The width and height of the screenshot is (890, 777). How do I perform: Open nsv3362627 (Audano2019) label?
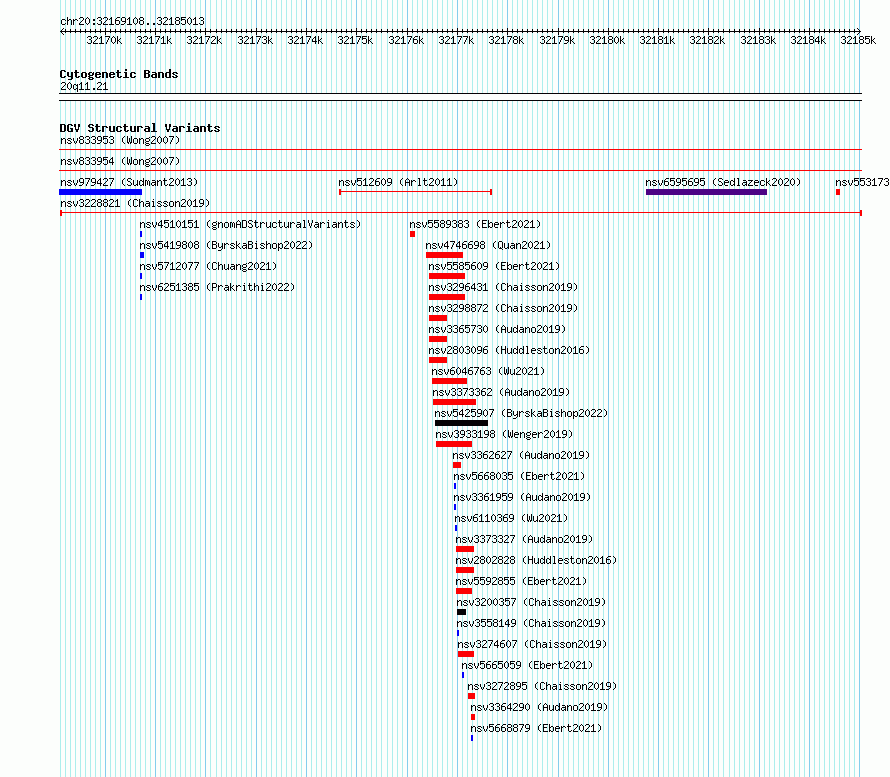(x=521, y=455)
